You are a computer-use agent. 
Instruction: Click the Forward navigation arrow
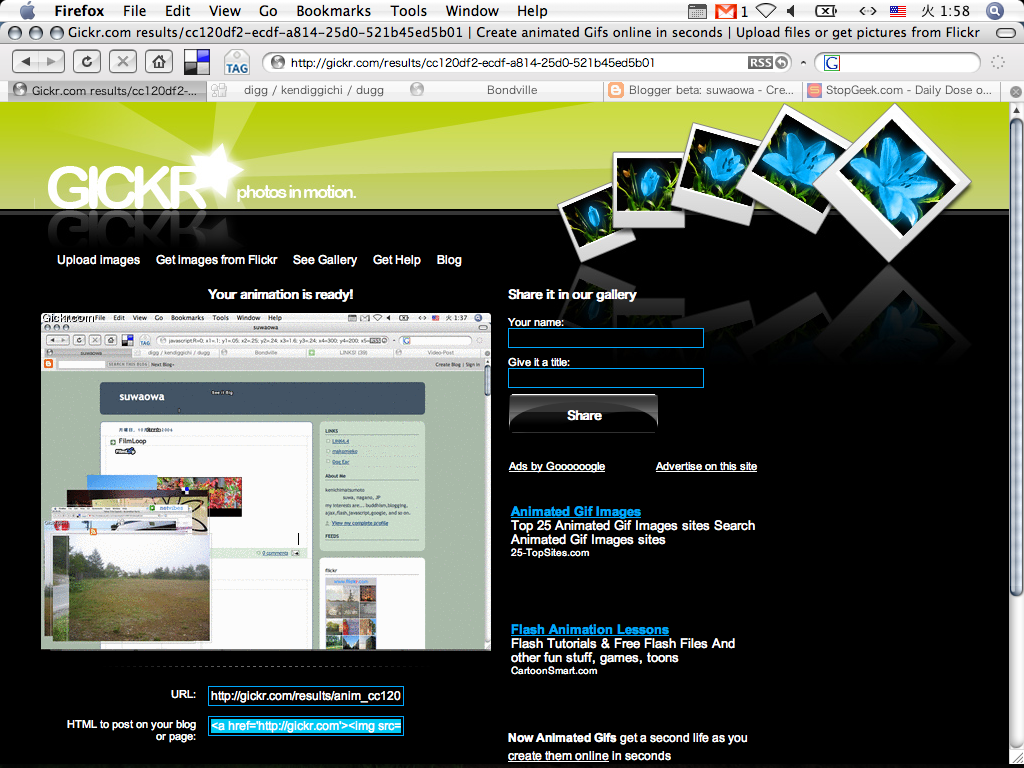pyautogui.click(x=52, y=62)
